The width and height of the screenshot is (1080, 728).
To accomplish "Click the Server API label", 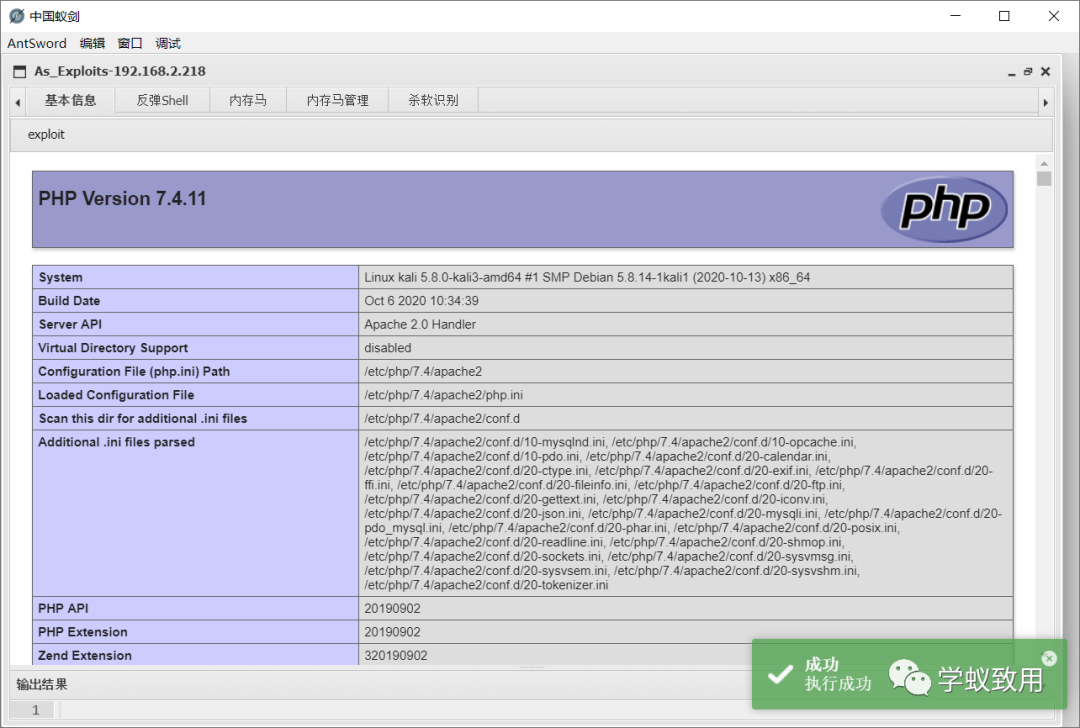I will (70, 324).
